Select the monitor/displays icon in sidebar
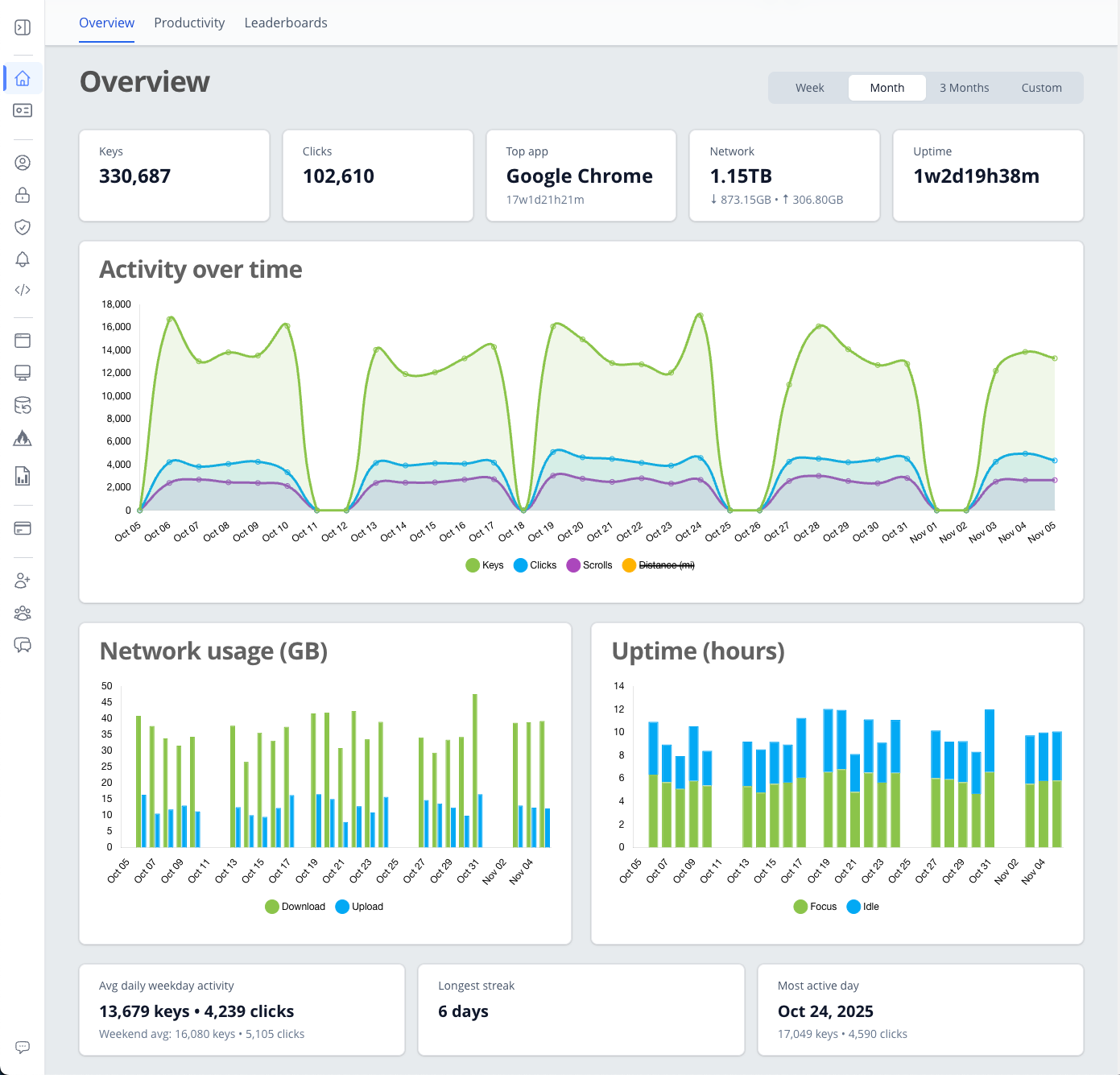This screenshot has height=1075, width=1120. point(23,372)
